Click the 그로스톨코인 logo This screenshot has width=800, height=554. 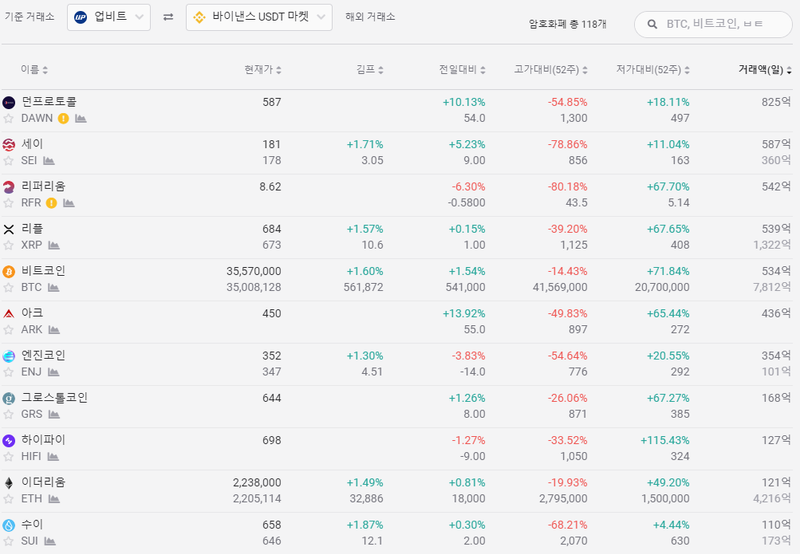pos(9,398)
